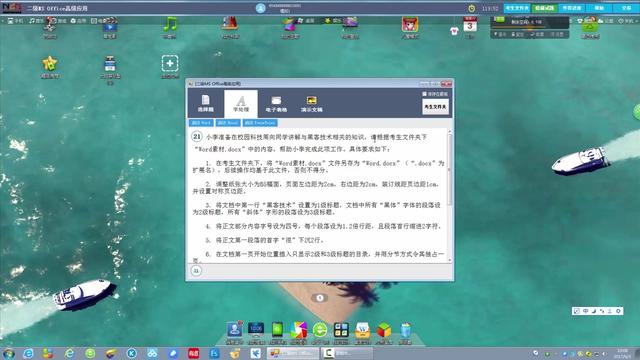Toggle the checkbox above 考生文件夹 button
The width and height of the screenshot is (640, 360).
click(x=424, y=94)
